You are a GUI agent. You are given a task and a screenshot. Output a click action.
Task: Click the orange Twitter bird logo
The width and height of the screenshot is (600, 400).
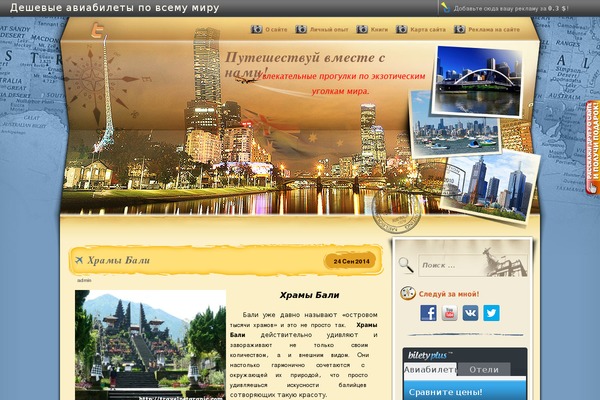point(98,30)
